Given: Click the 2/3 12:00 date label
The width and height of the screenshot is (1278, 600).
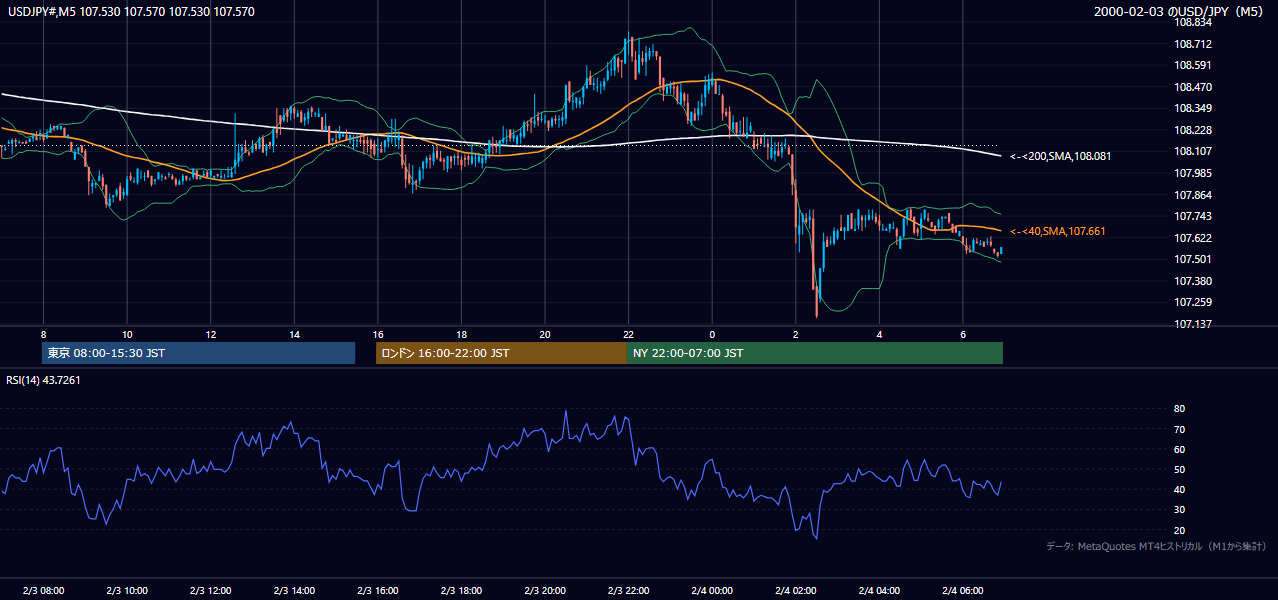Looking at the screenshot, I should [210, 590].
